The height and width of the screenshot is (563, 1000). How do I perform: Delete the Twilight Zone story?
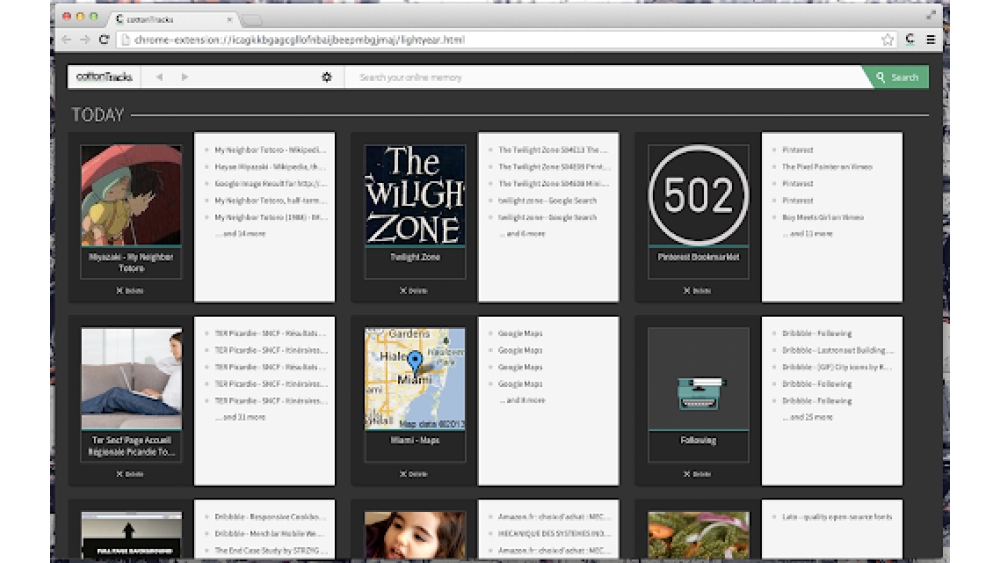[x=414, y=291]
